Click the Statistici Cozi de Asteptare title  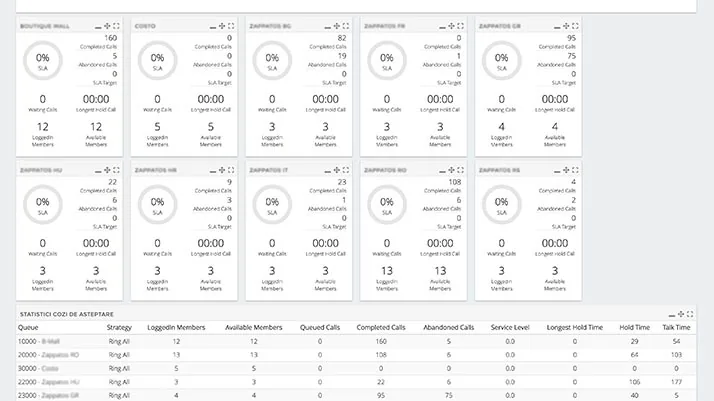point(66,315)
